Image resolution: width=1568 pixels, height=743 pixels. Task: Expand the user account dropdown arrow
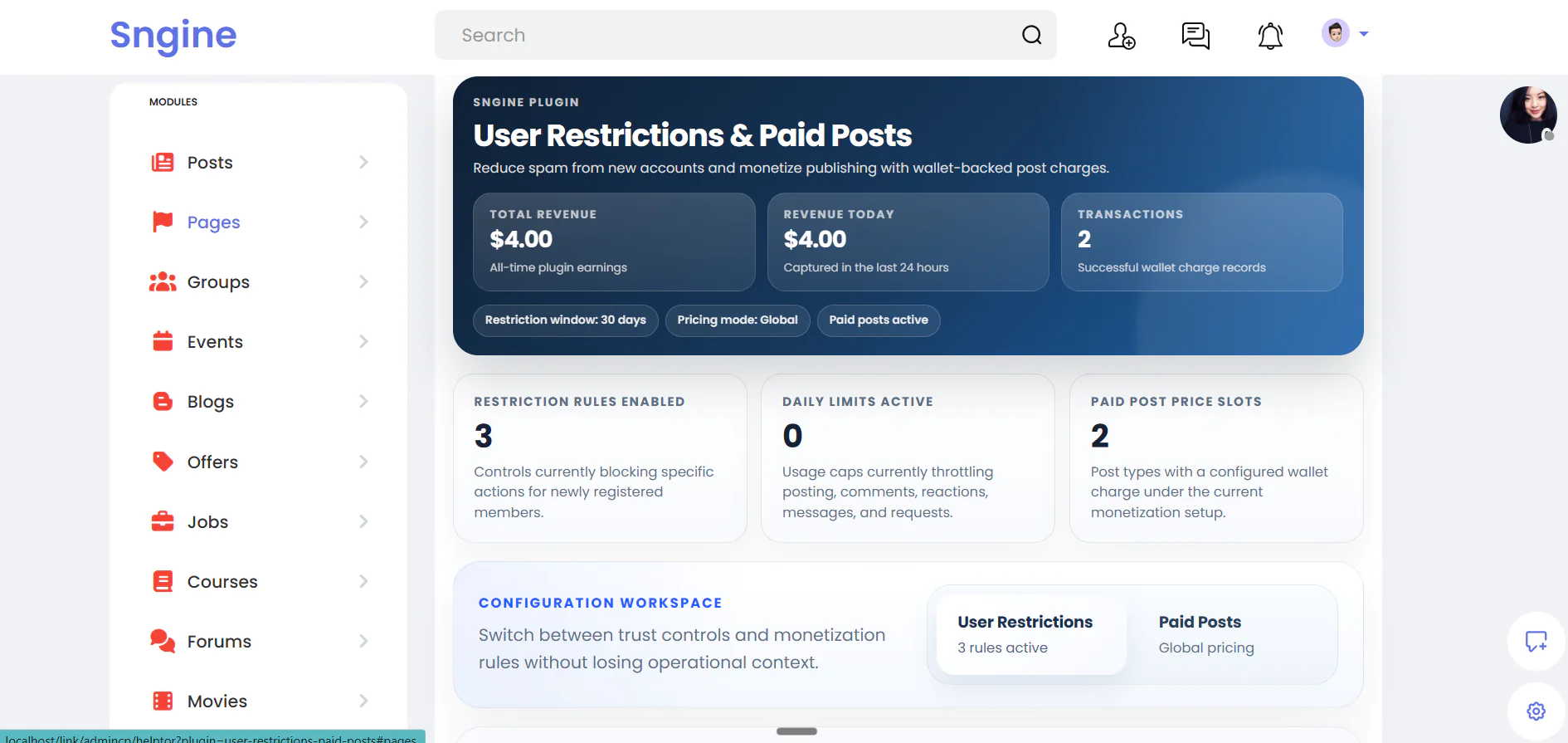click(x=1363, y=34)
